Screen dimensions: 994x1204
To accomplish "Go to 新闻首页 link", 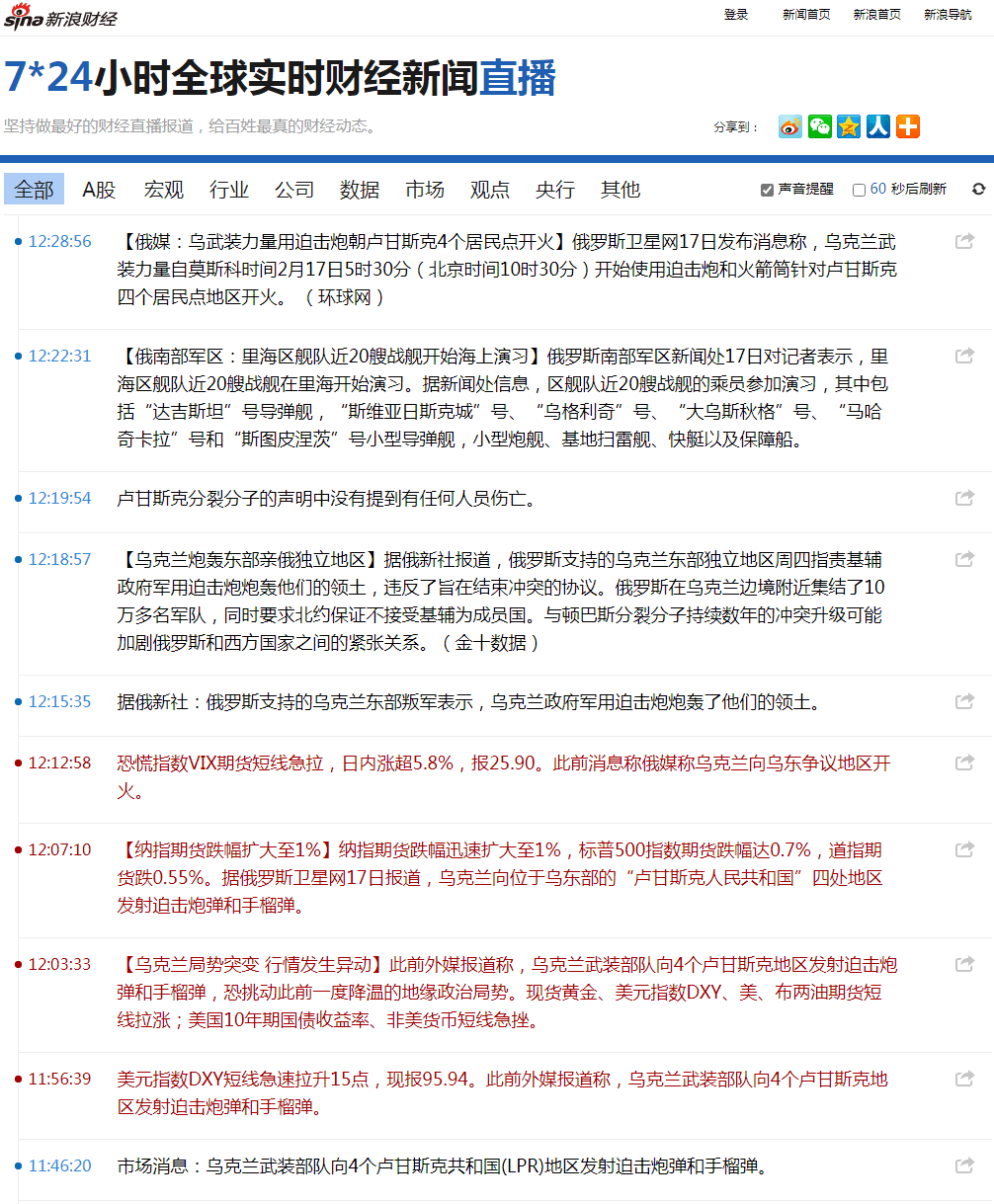I will tap(806, 15).
